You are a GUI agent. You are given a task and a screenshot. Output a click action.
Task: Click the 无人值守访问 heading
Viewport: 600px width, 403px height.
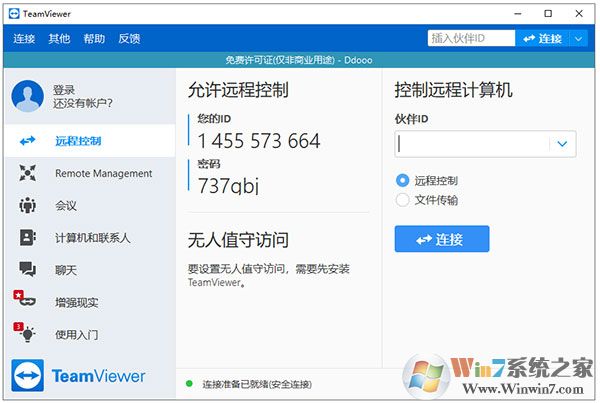click(238, 240)
